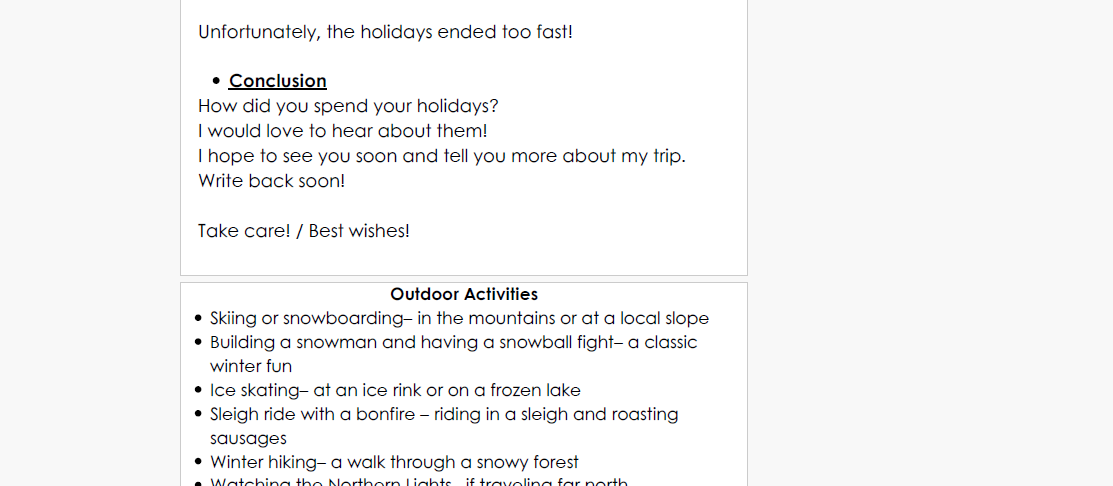Click the line 'Unfortunately, the holidays ended too fast!'

pos(385,31)
